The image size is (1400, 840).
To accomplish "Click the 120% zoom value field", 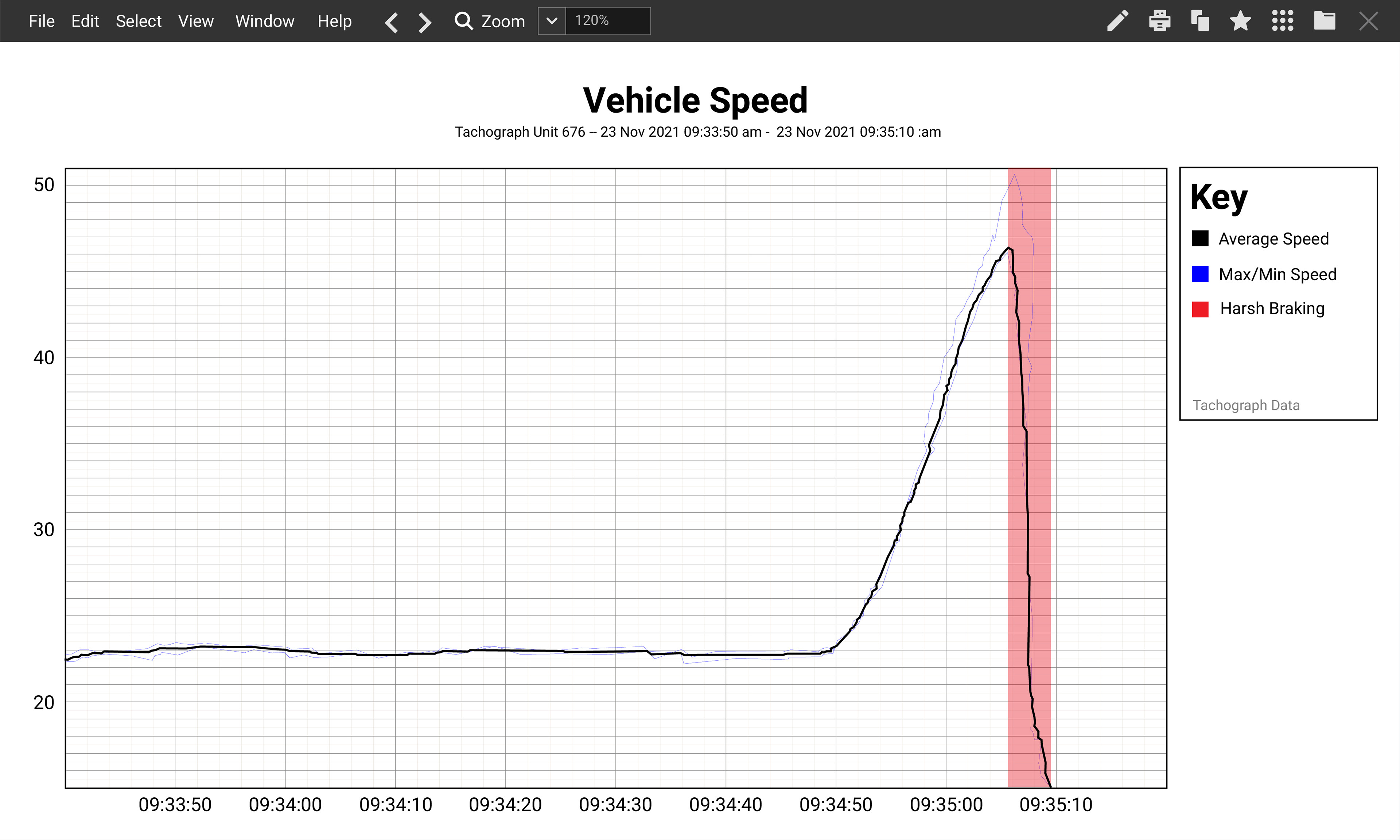I will [x=608, y=21].
